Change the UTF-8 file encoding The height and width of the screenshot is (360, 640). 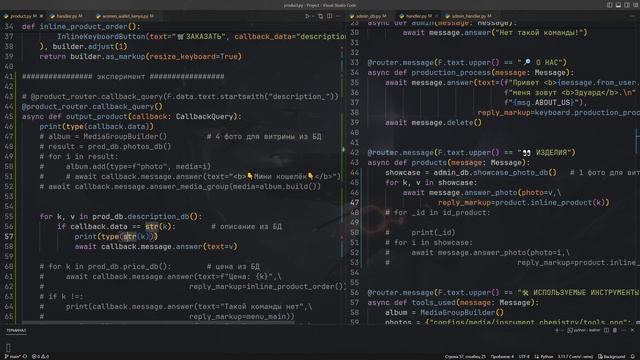pyautogui.click(x=524, y=356)
